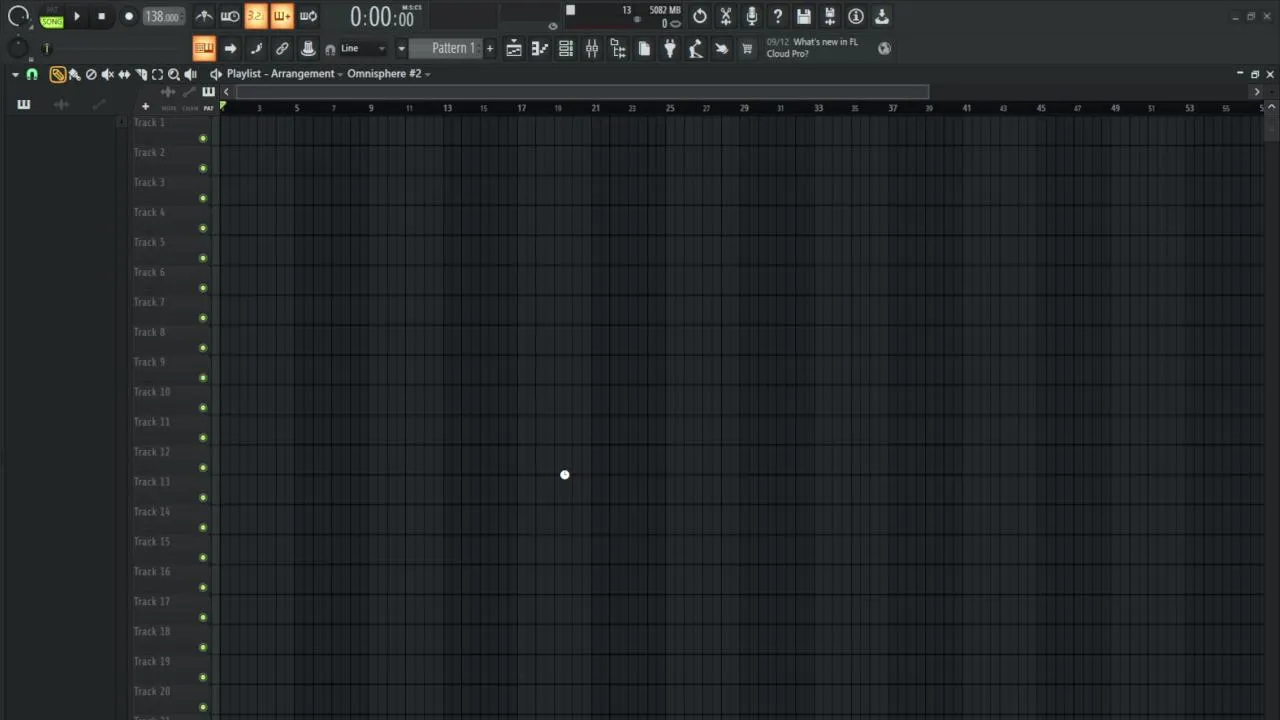Enable typing keyboard to piano toggle

coord(204,48)
